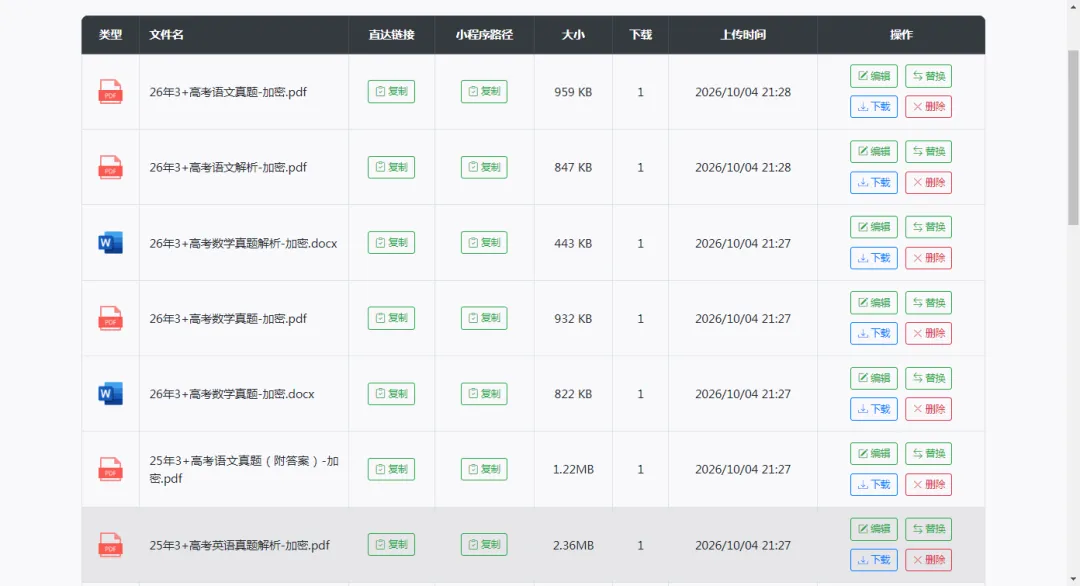Copy 小程序路径 for 26年3+高考语文真题-加密.pdf
Screen dimensions: 1080x586
[484, 92]
